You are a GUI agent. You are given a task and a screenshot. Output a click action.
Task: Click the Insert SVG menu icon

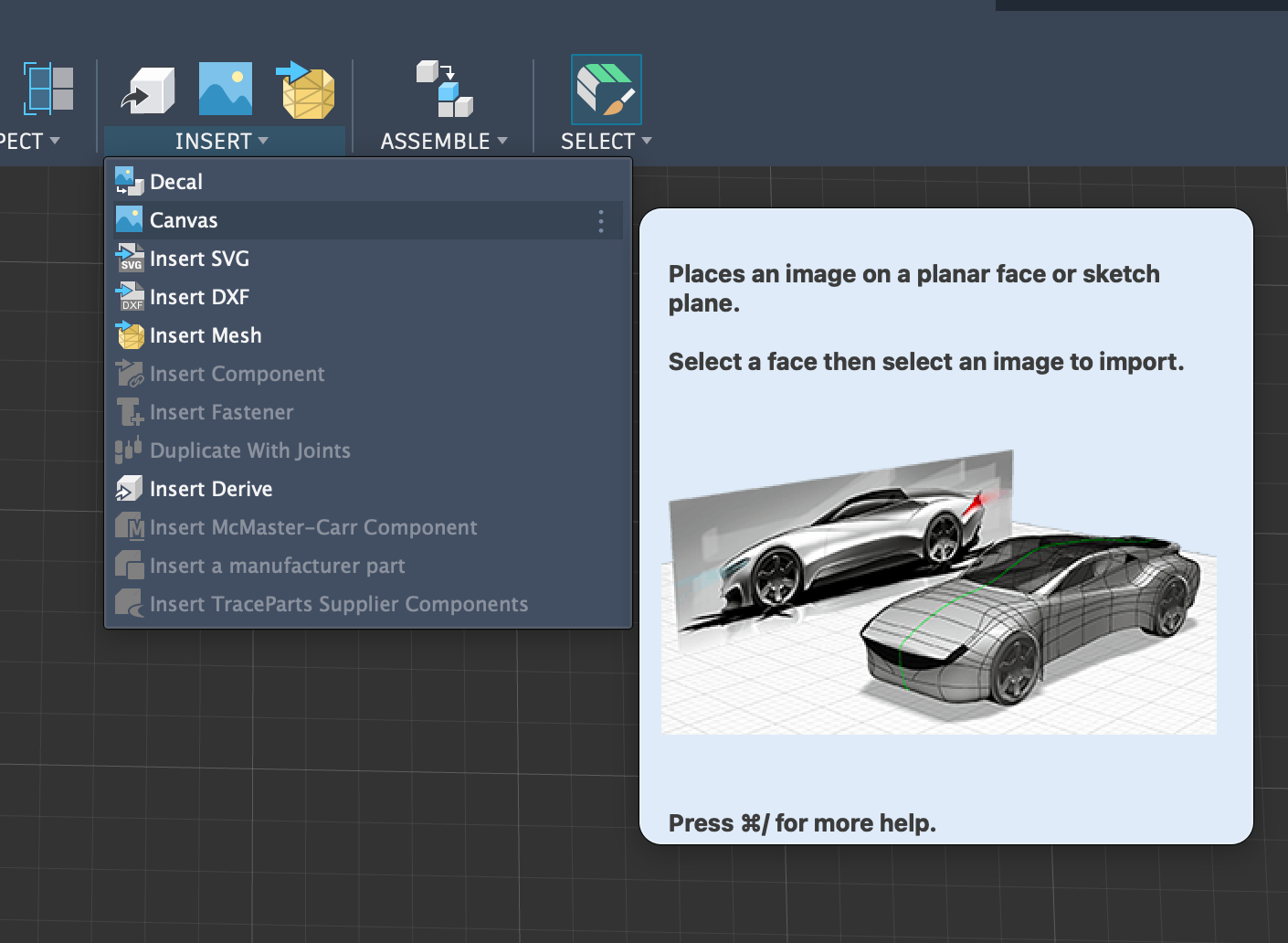tap(129, 259)
